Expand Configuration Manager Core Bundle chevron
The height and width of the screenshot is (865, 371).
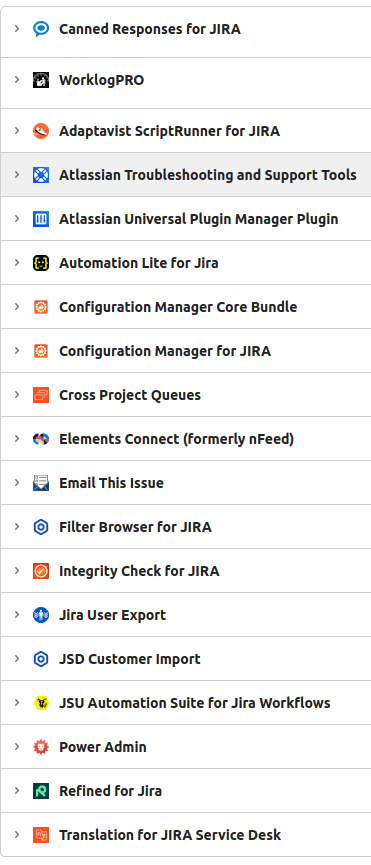[17, 306]
